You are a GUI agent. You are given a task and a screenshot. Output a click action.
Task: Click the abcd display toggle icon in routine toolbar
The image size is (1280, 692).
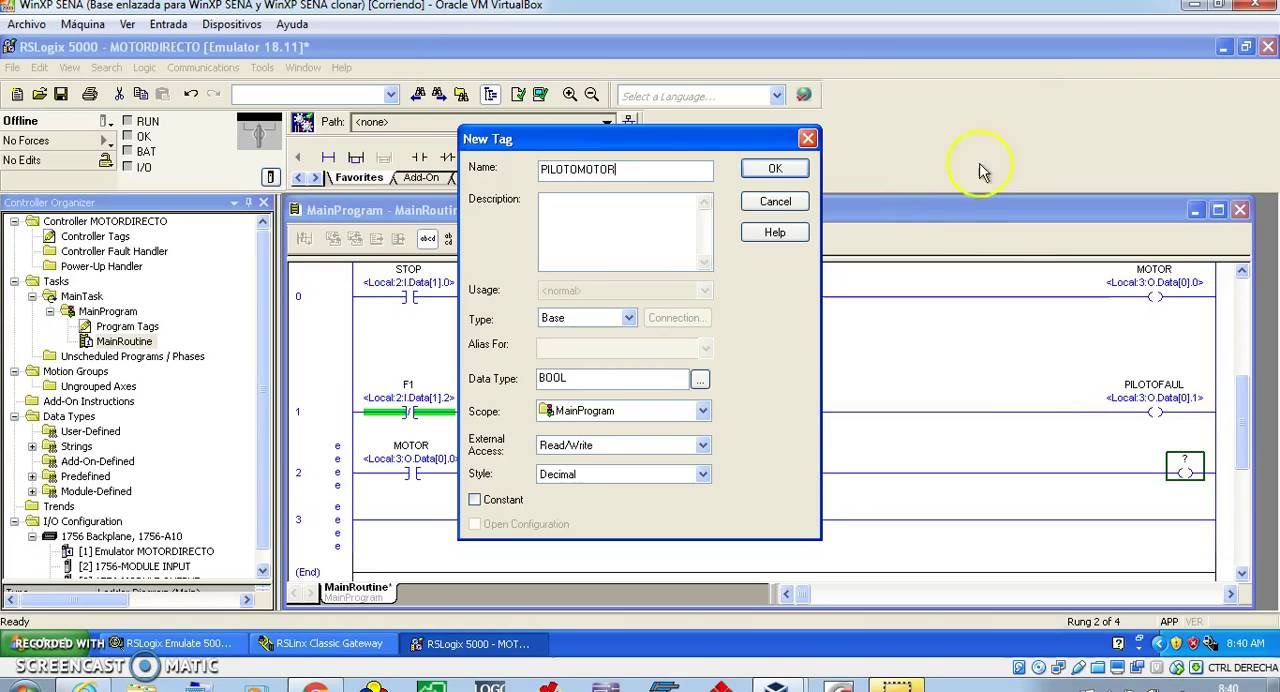428,238
